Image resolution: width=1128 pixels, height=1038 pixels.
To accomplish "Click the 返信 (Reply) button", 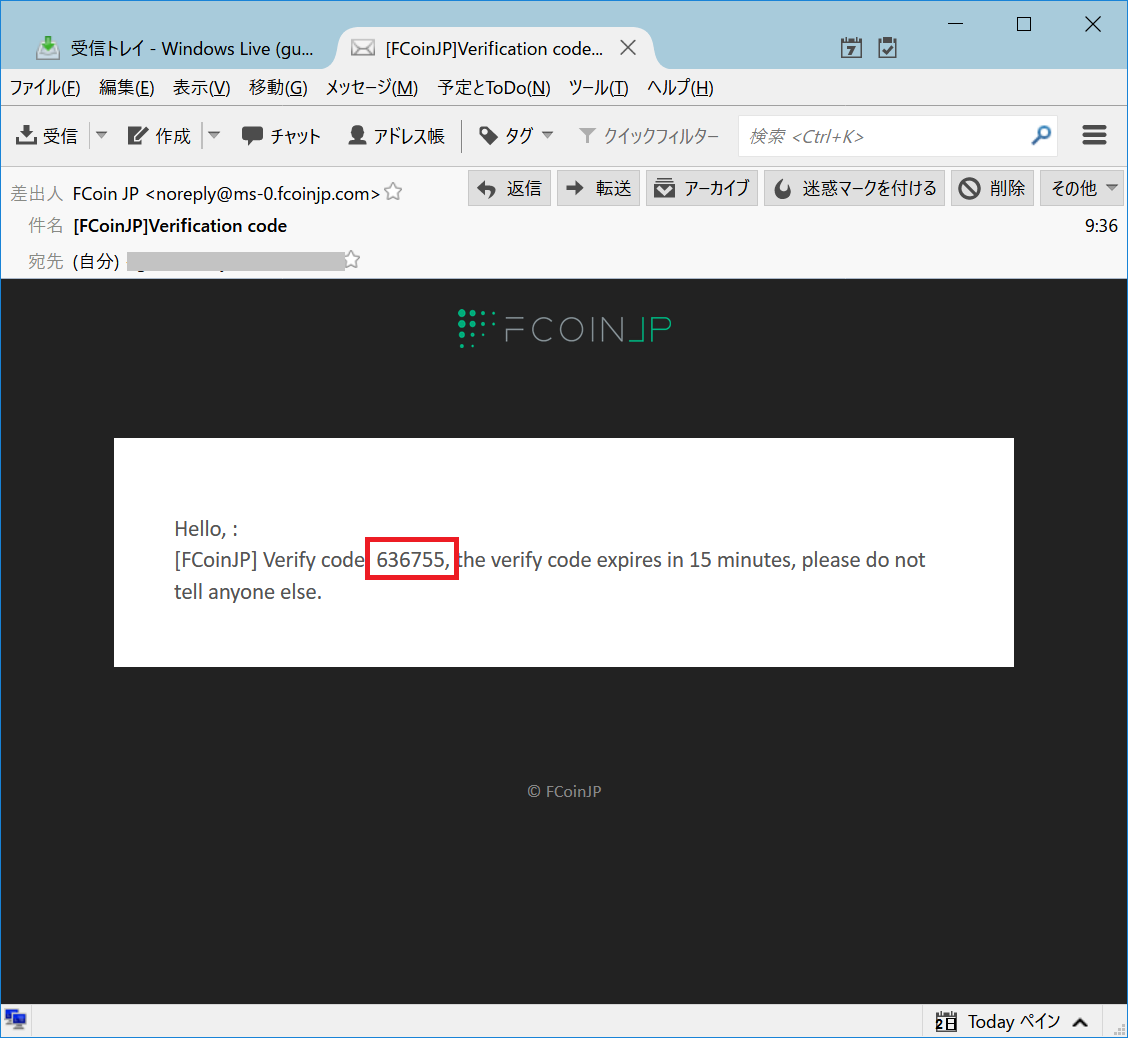I will click(x=509, y=188).
